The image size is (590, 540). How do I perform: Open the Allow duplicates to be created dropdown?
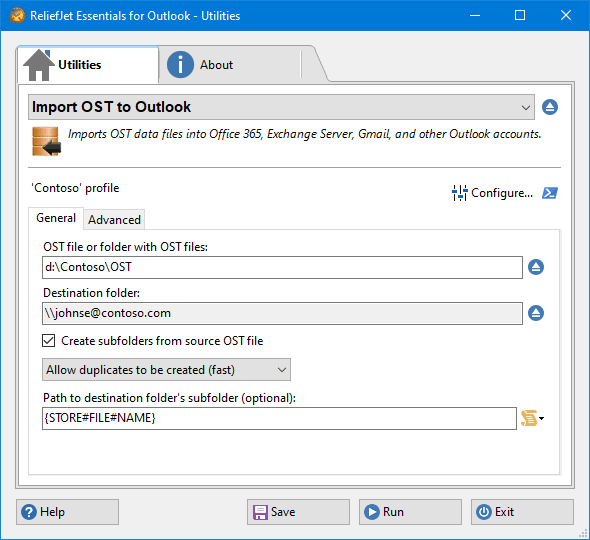click(166, 370)
